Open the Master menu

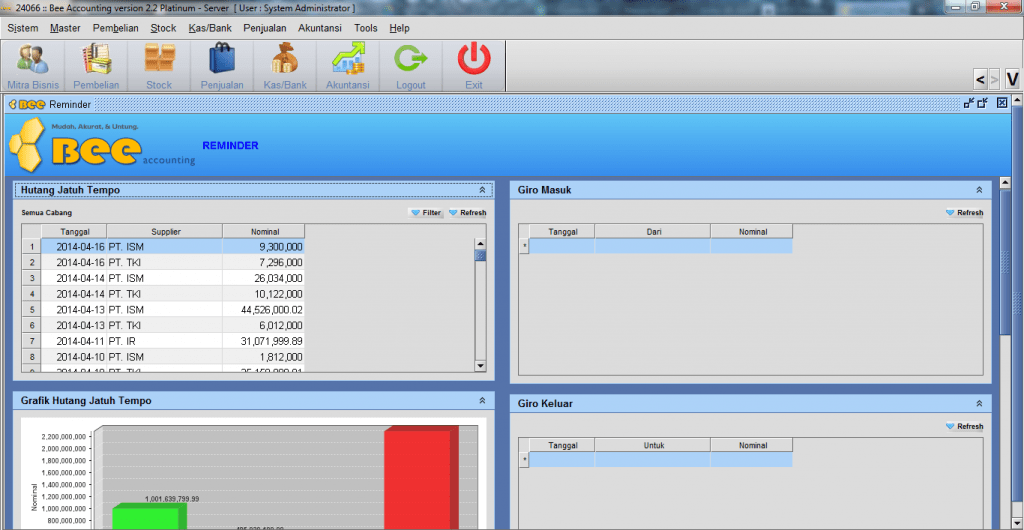point(65,28)
